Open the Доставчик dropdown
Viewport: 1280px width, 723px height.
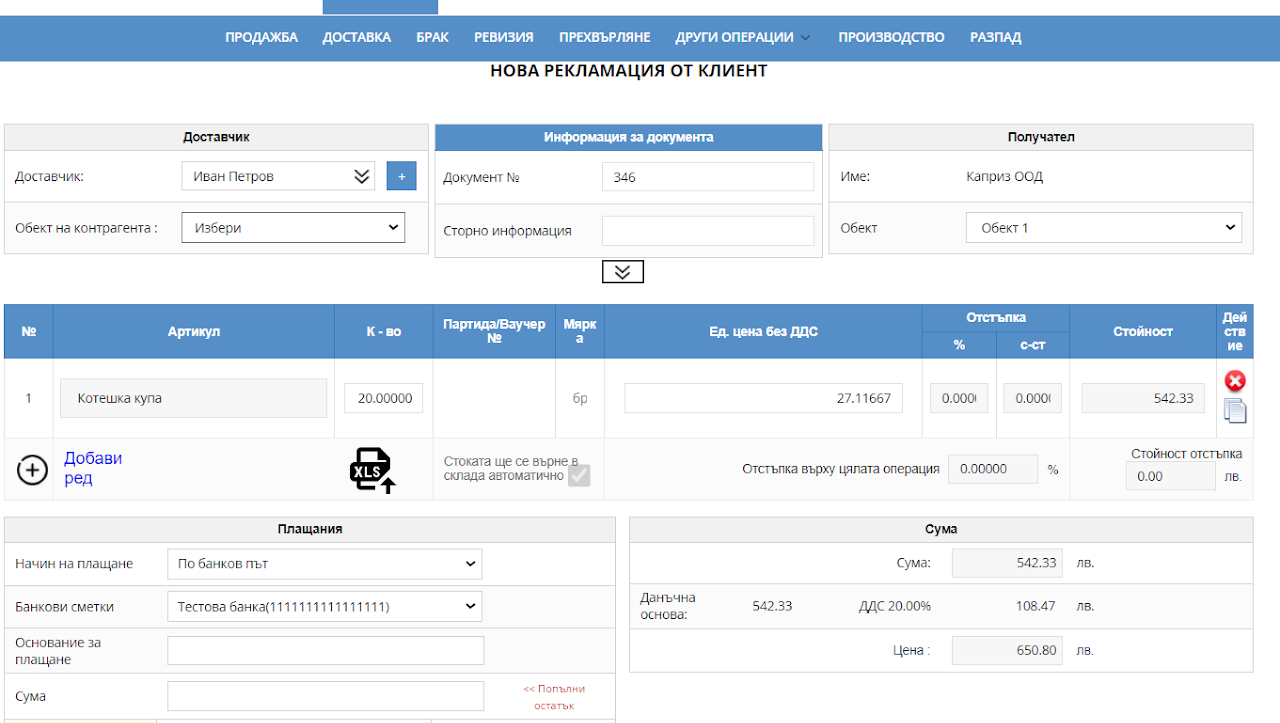(x=278, y=176)
